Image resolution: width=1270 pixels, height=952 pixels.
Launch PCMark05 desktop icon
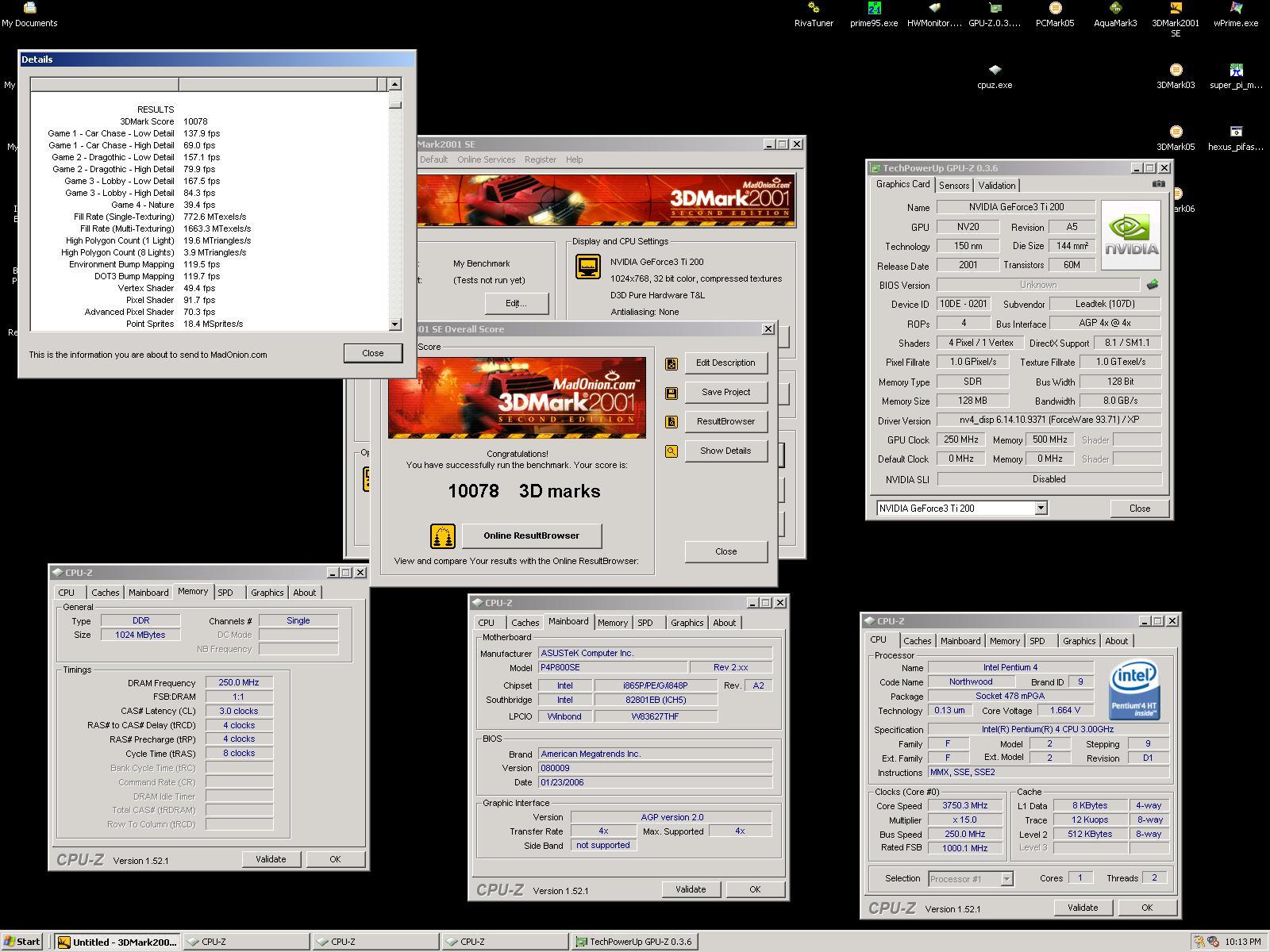point(1055,14)
